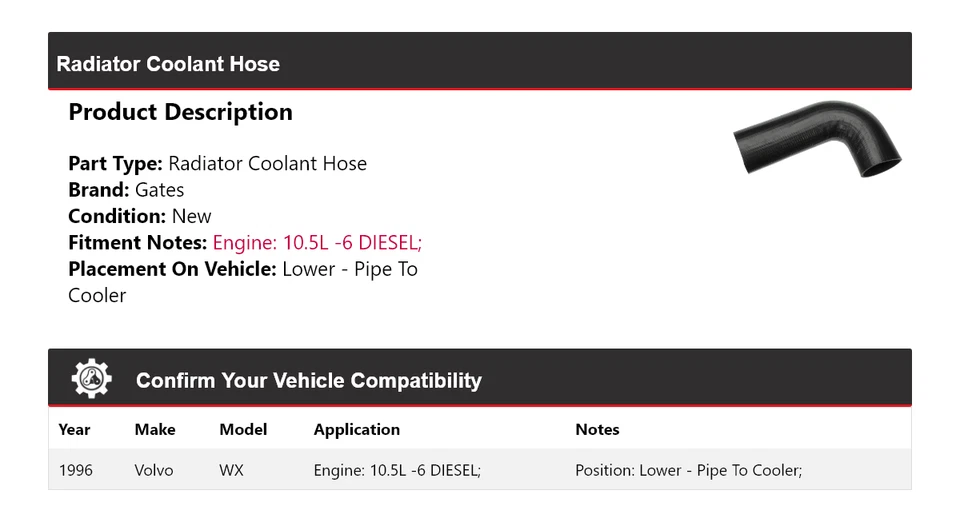Click the Product Description heading
Screen dimensions: 960x522
[180, 112]
